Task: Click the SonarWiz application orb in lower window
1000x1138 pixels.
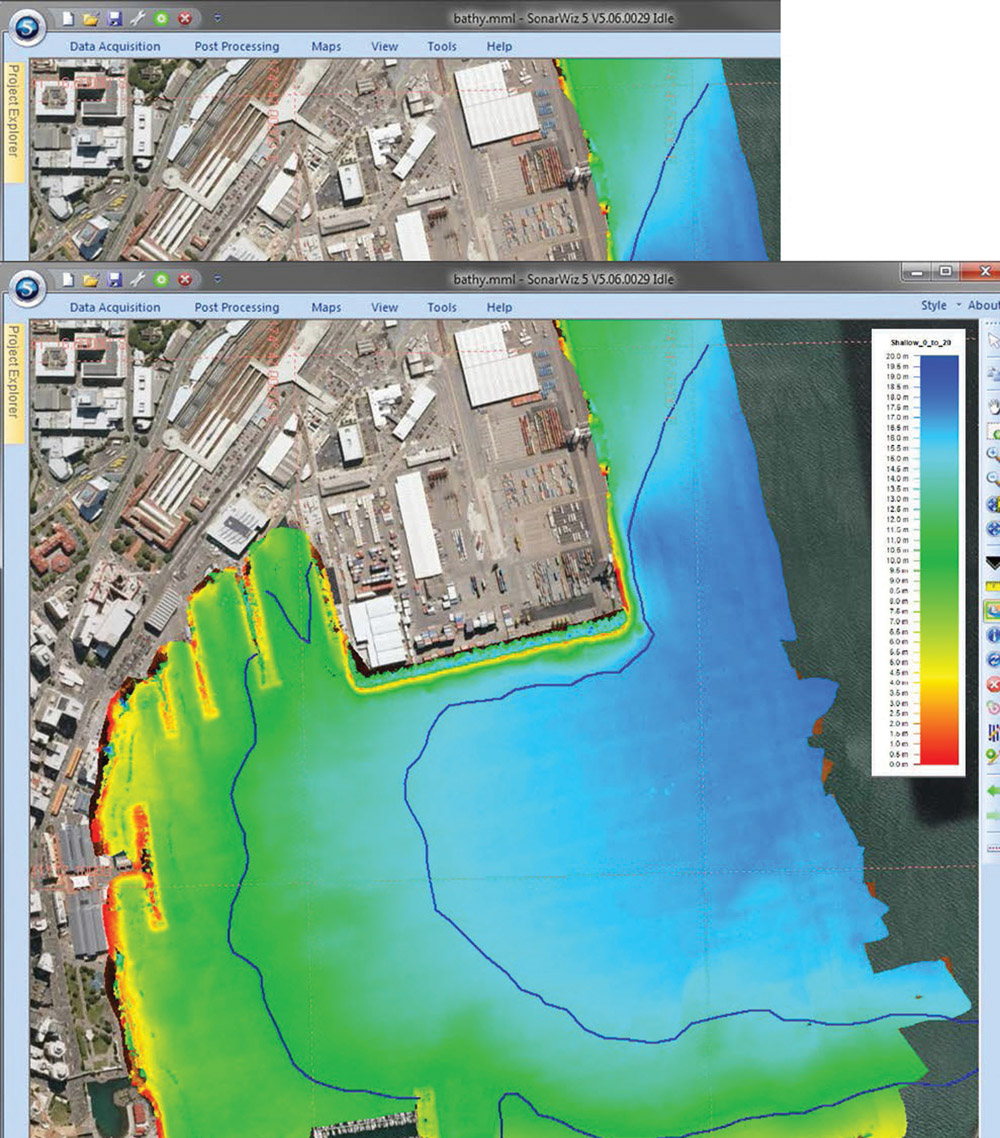Action: [x=27, y=284]
